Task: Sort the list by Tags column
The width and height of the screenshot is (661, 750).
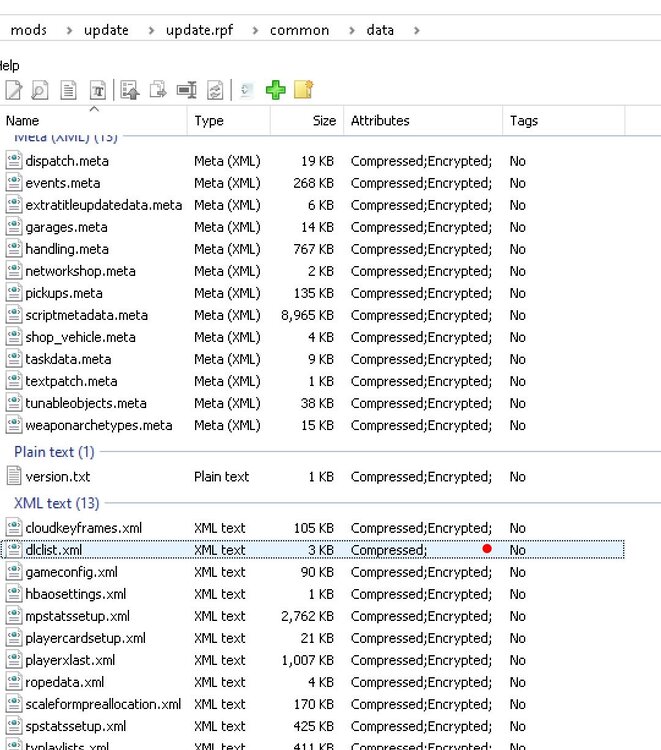Action: pyautogui.click(x=564, y=121)
